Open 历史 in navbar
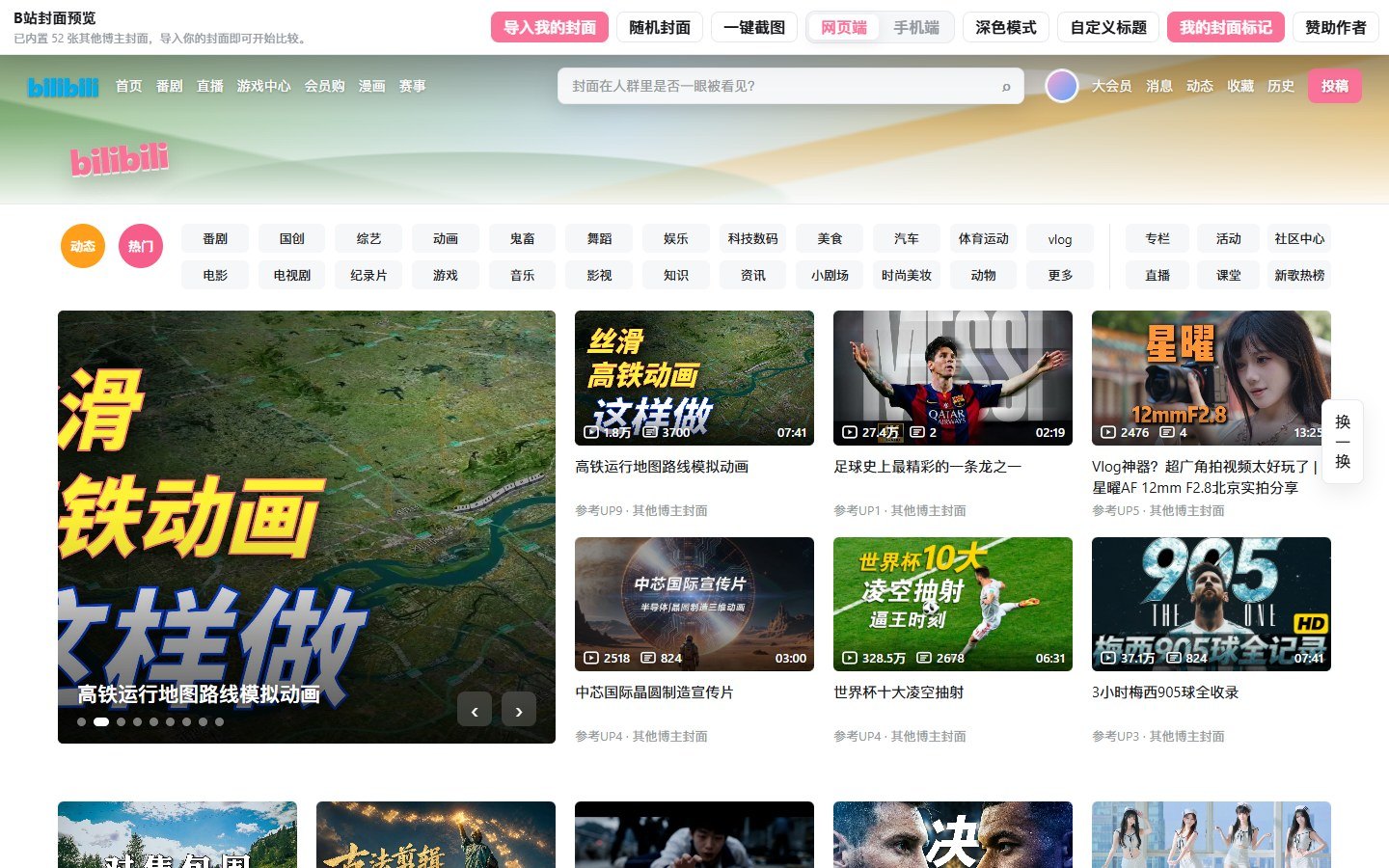Viewport: 1389px width, 868px height. click(1281, 86)
